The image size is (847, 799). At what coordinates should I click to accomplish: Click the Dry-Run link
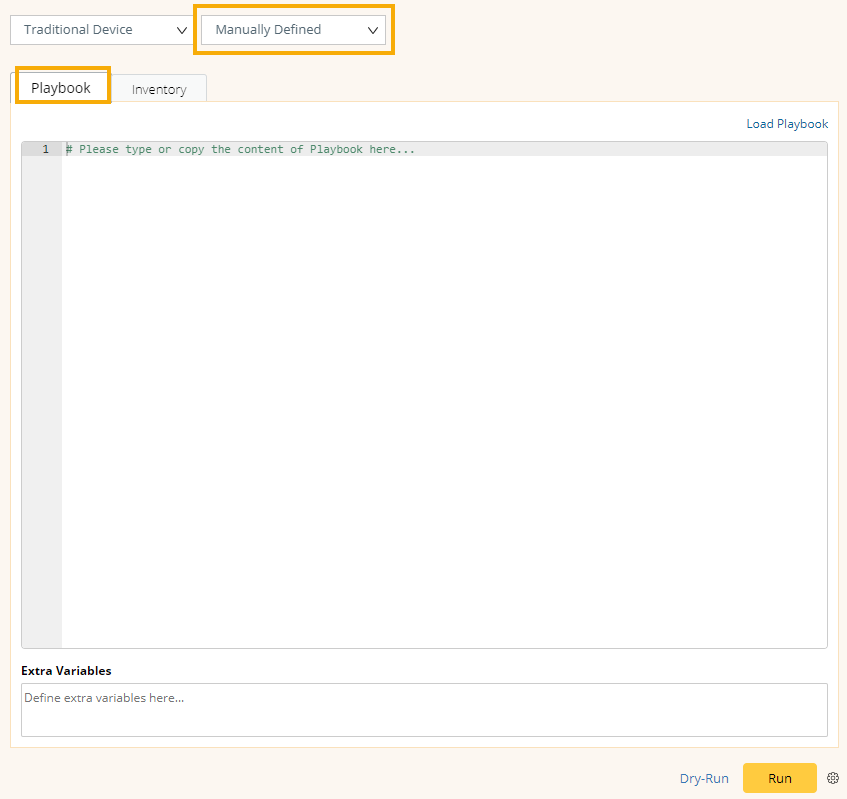(x=704, y=778)
